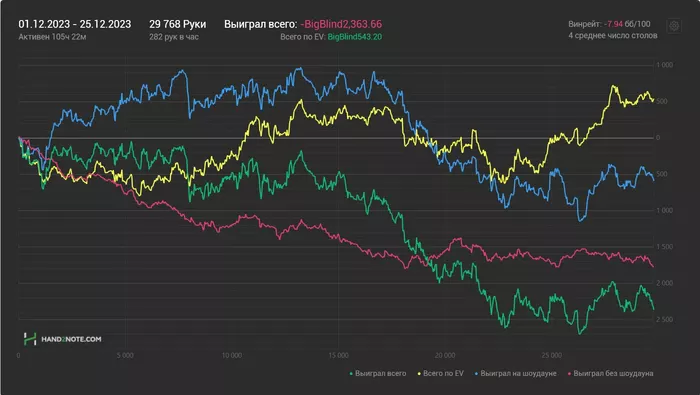Click yellow dot beside Всего по EV legend

(419, 374)
